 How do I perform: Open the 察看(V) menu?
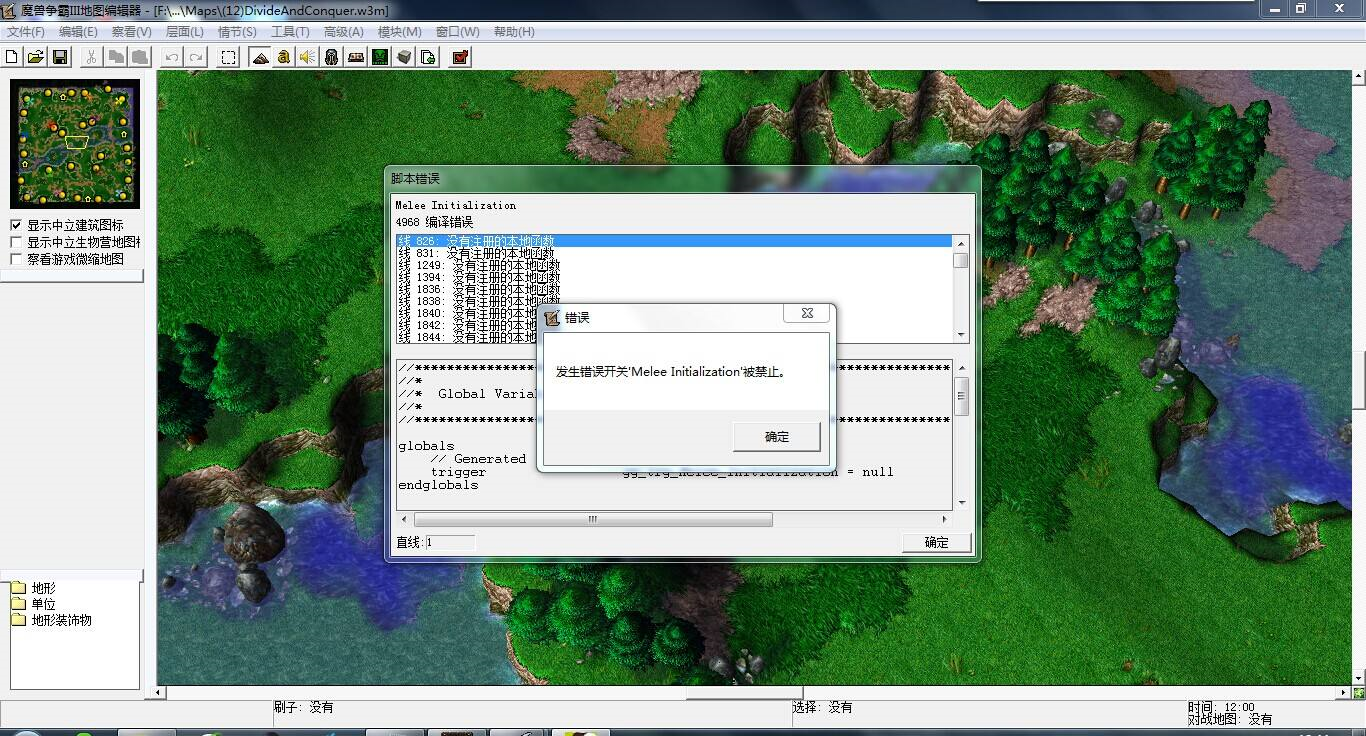tap(132, 32)
